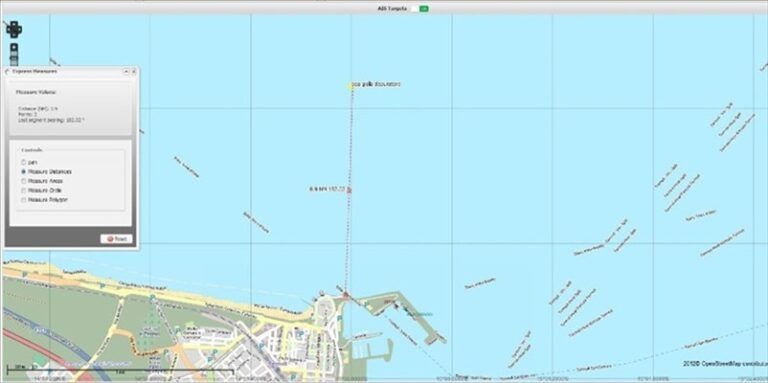The height and width of the screenshot is (383, 768).
Task: Pan the map east with the right arrow
Action: [19, 29]
